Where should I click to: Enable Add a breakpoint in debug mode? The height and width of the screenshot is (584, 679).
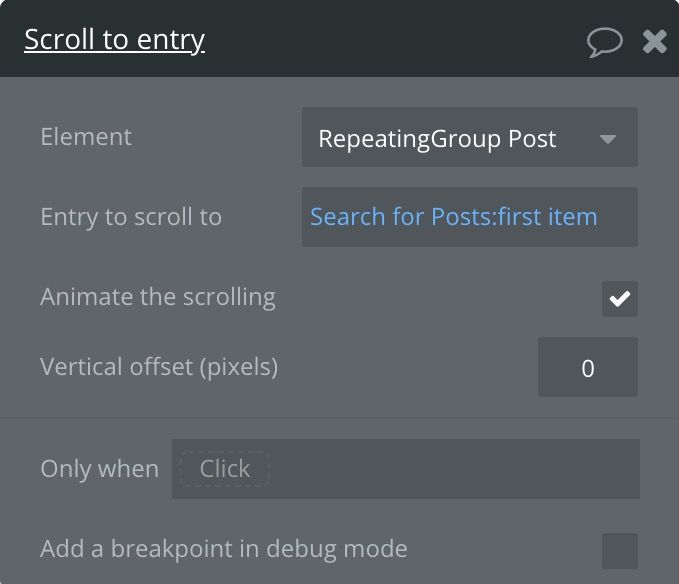[x=620, y=550]
